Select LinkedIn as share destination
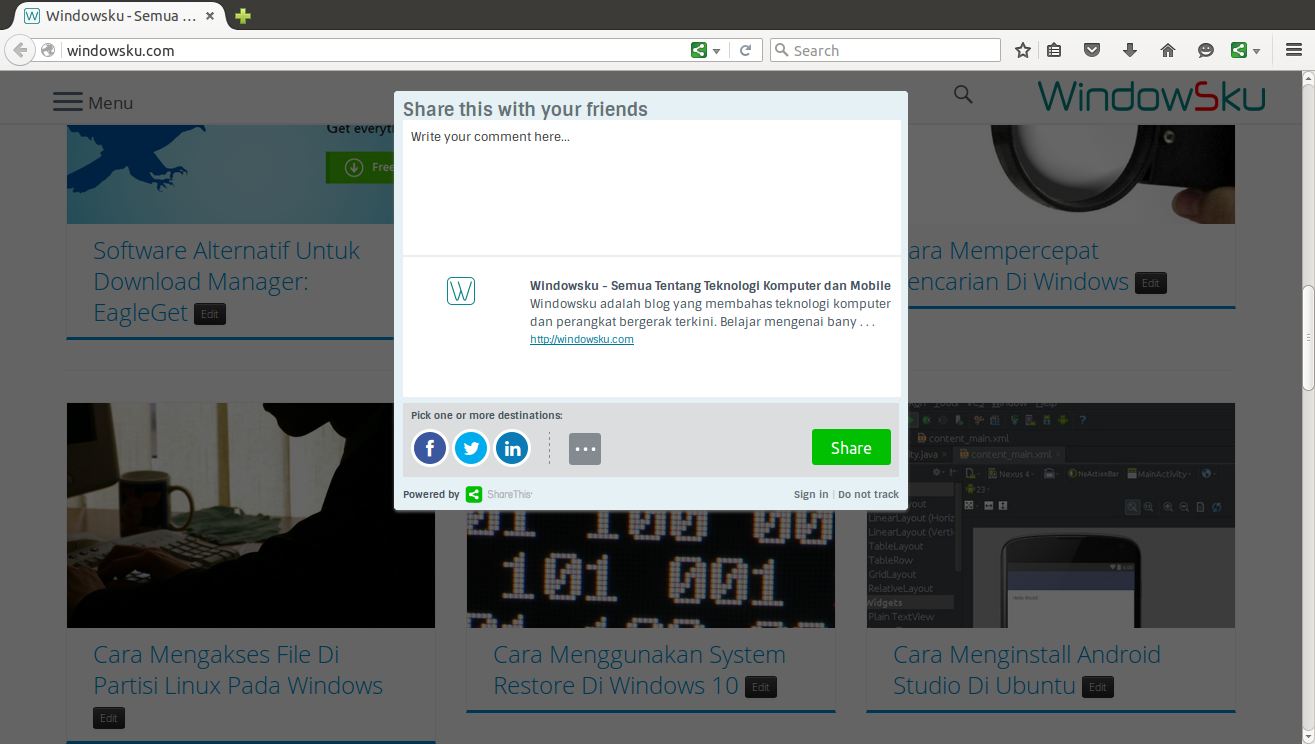 512,448
